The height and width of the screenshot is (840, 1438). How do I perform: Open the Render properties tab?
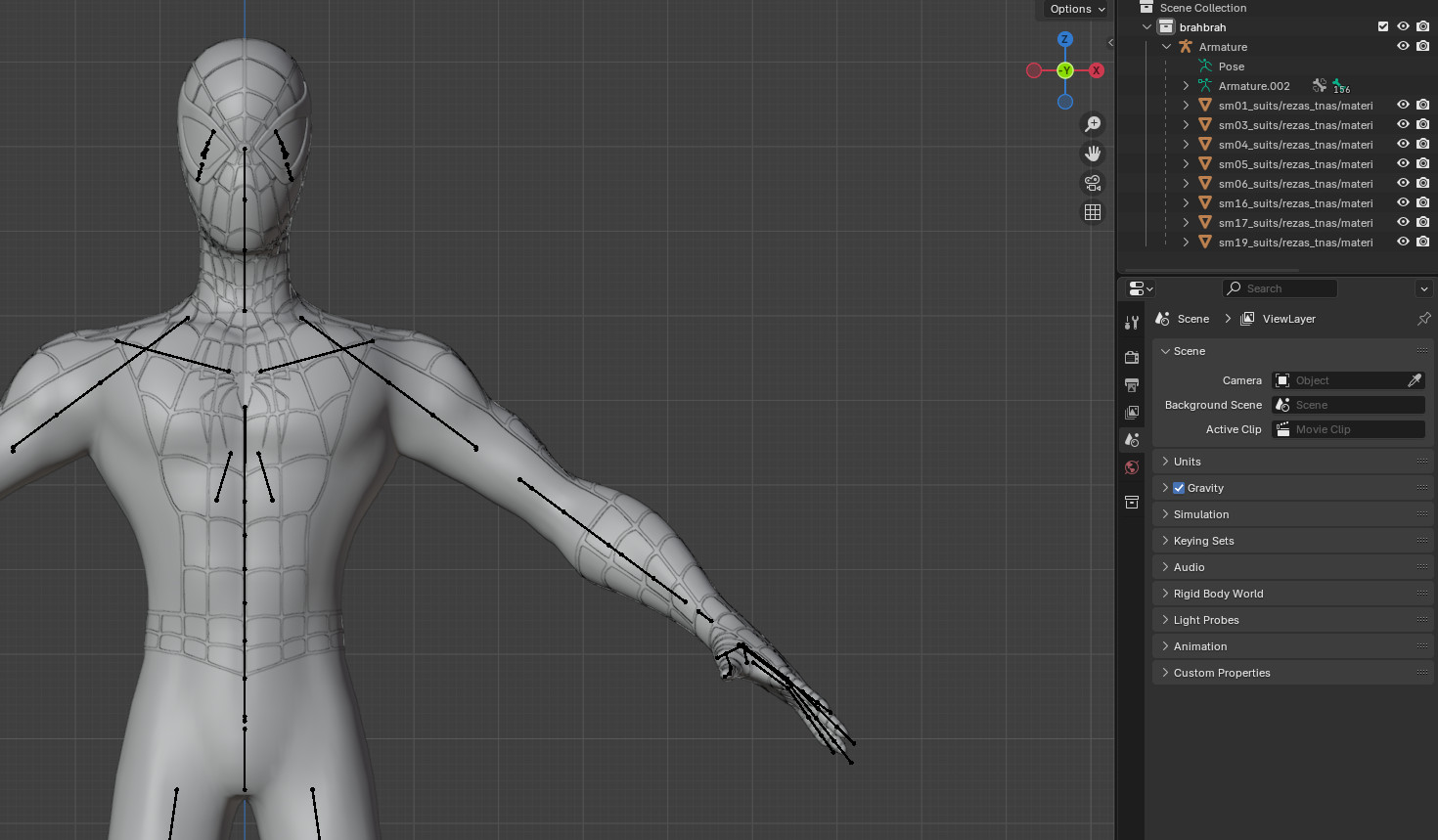coord(1132,357)
